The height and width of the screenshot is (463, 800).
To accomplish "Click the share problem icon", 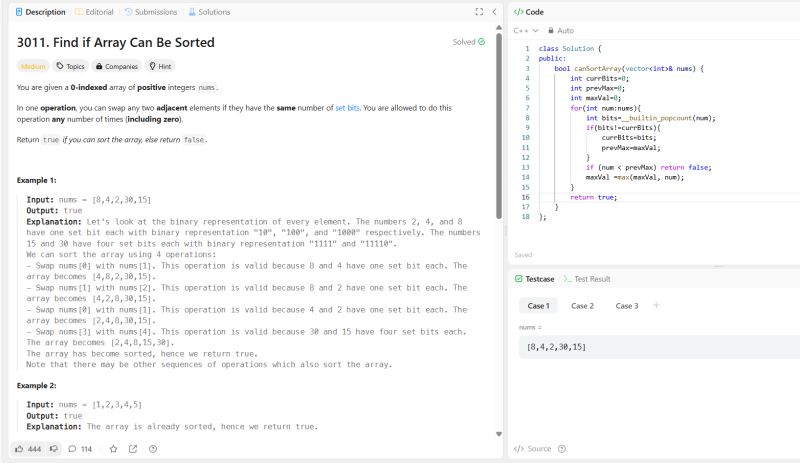I will coord(133,449).
